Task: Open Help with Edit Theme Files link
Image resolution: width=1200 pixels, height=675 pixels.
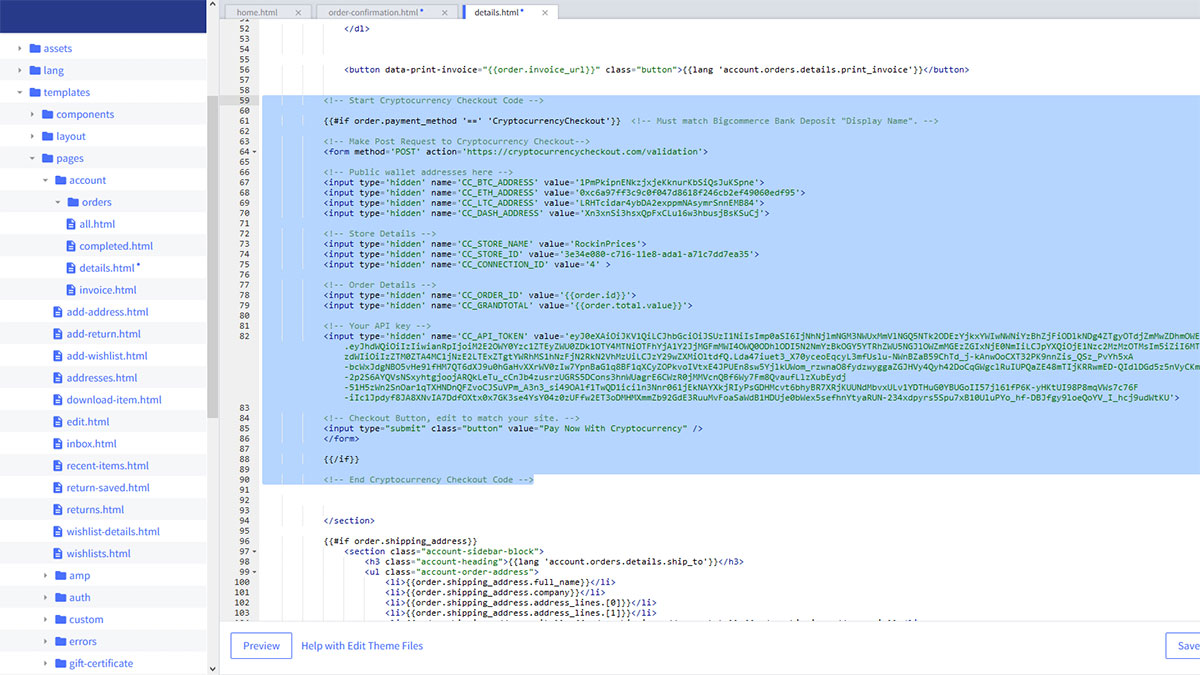Action: click(x=362, y=646)
